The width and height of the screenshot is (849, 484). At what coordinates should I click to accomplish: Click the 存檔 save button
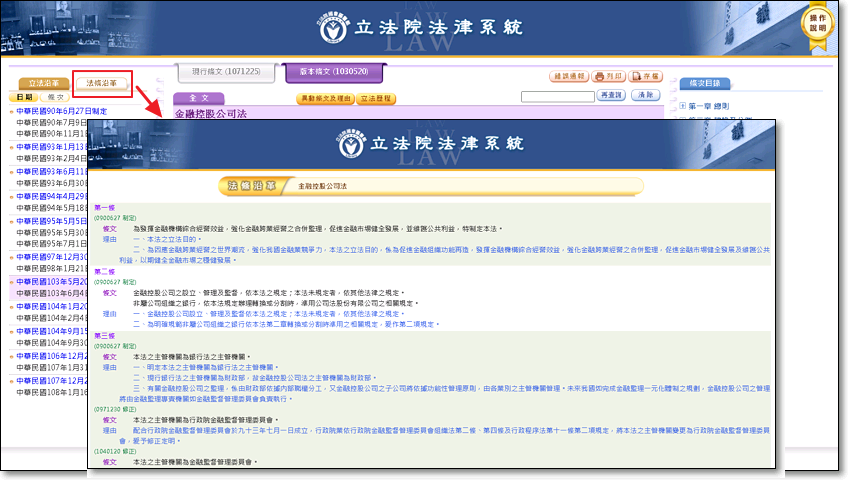coord(646,76)
